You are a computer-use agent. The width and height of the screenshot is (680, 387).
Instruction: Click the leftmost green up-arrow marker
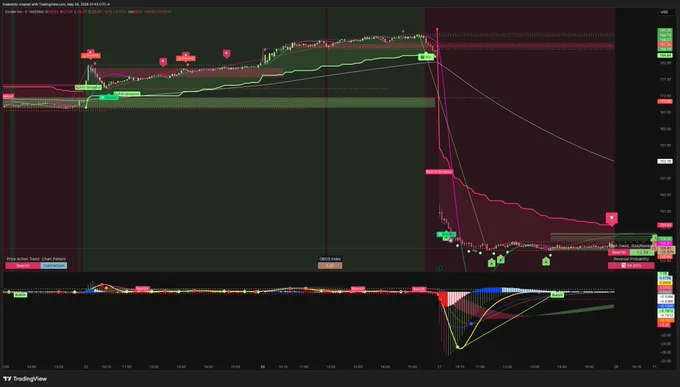click(x=491, y=263)
